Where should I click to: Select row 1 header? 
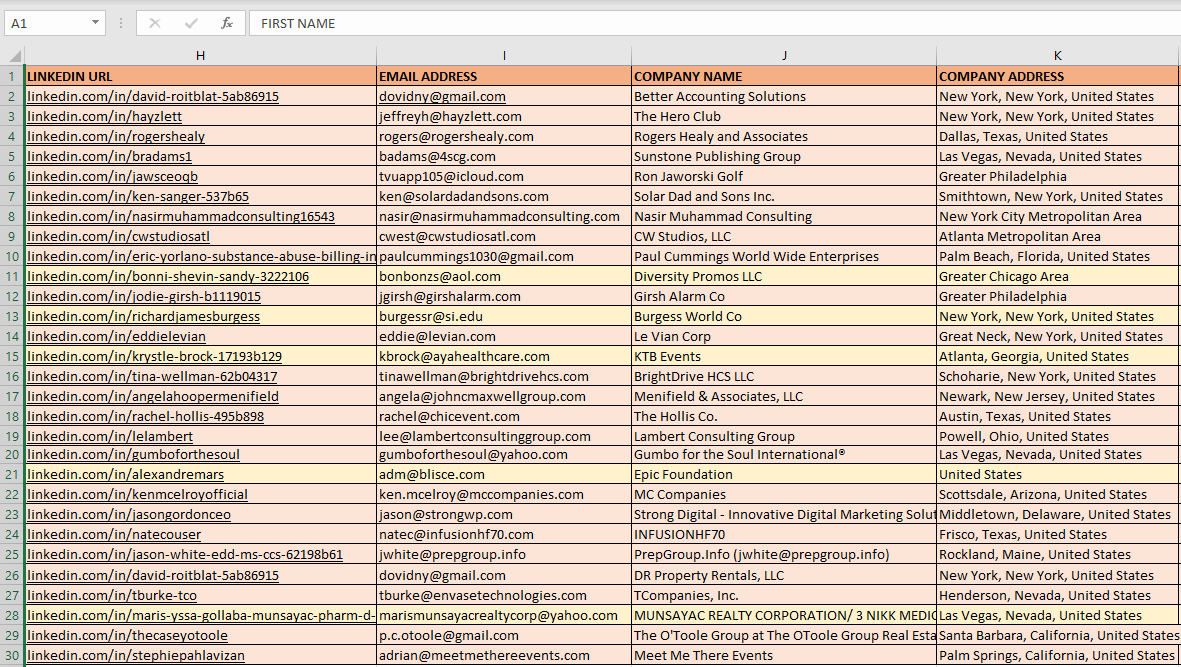point(12,76)
